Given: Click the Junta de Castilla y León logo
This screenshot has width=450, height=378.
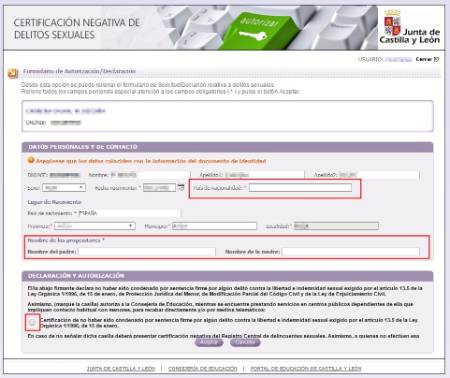Looking at the screenshot, I should point(410,27).
